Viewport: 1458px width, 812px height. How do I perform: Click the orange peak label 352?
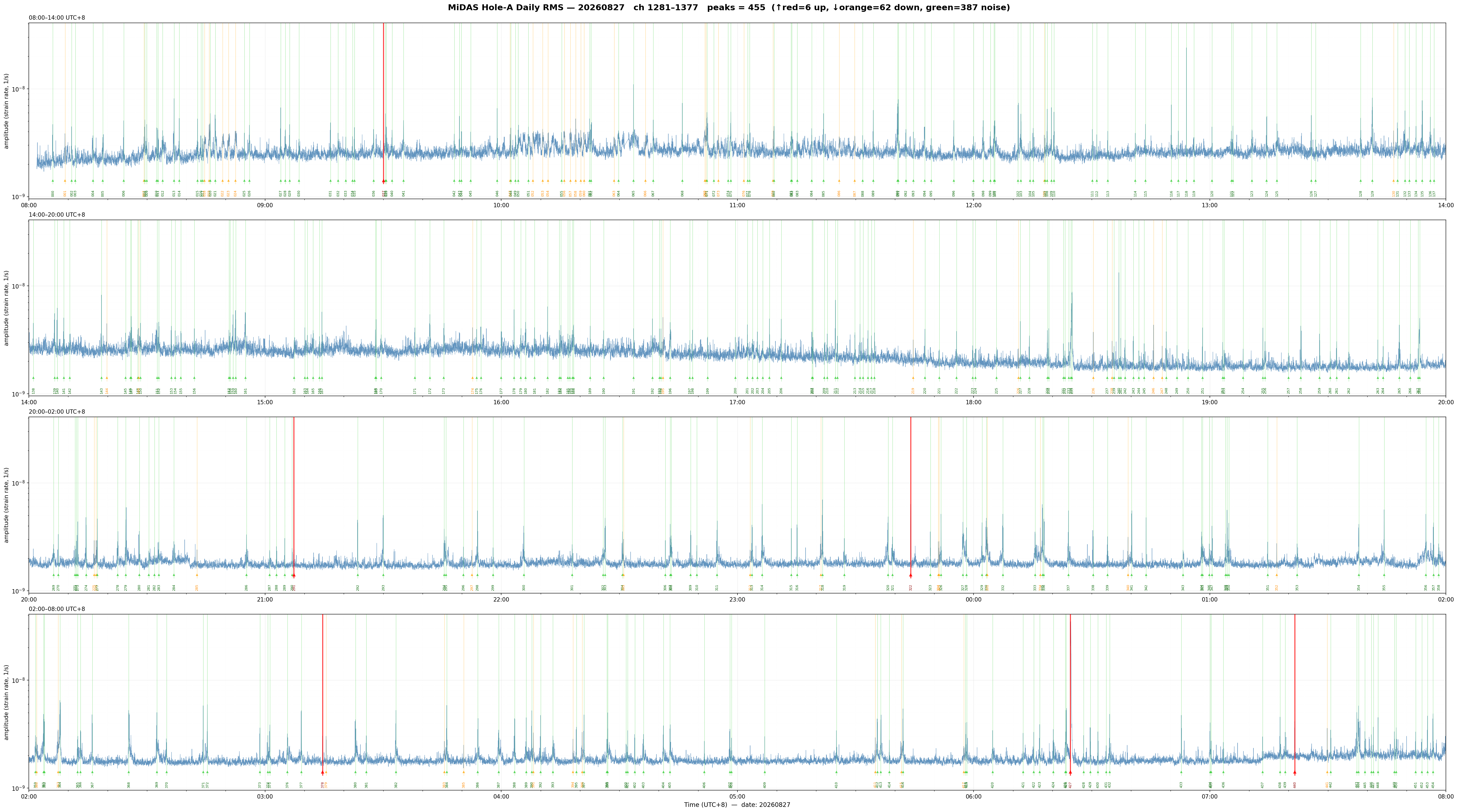coord(1277,588)
